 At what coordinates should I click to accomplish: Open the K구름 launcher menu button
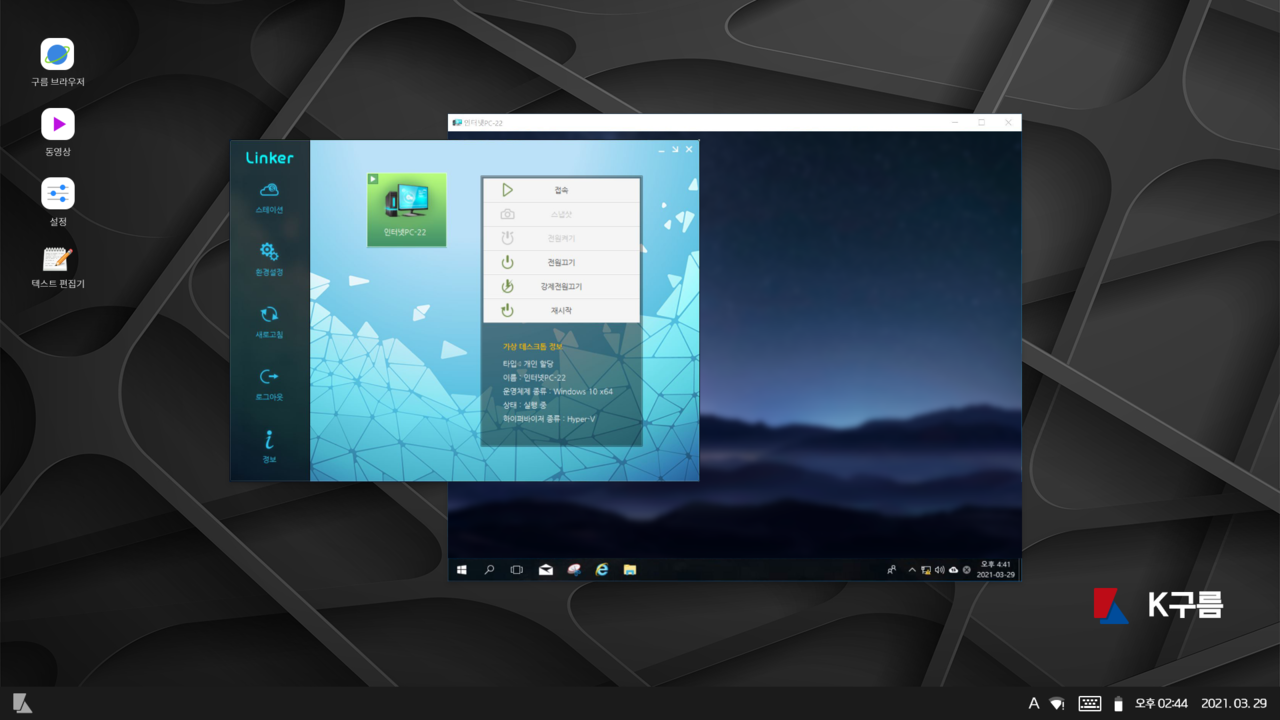(22, 704)
